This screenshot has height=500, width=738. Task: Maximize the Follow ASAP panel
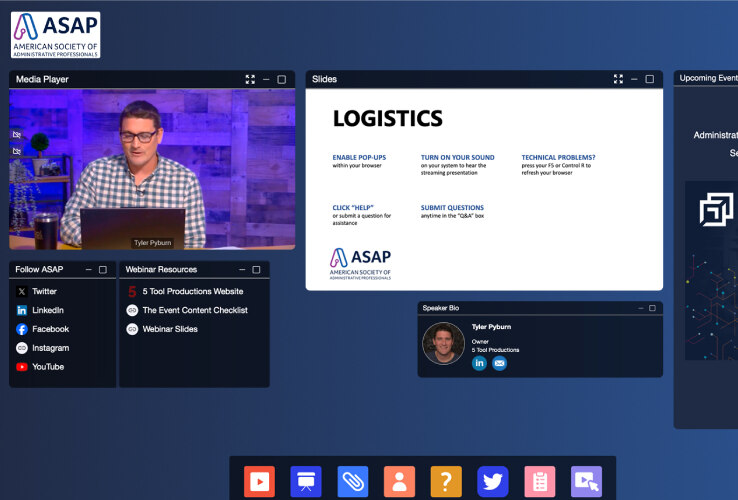pyautogui.click(x=103, y=269)
